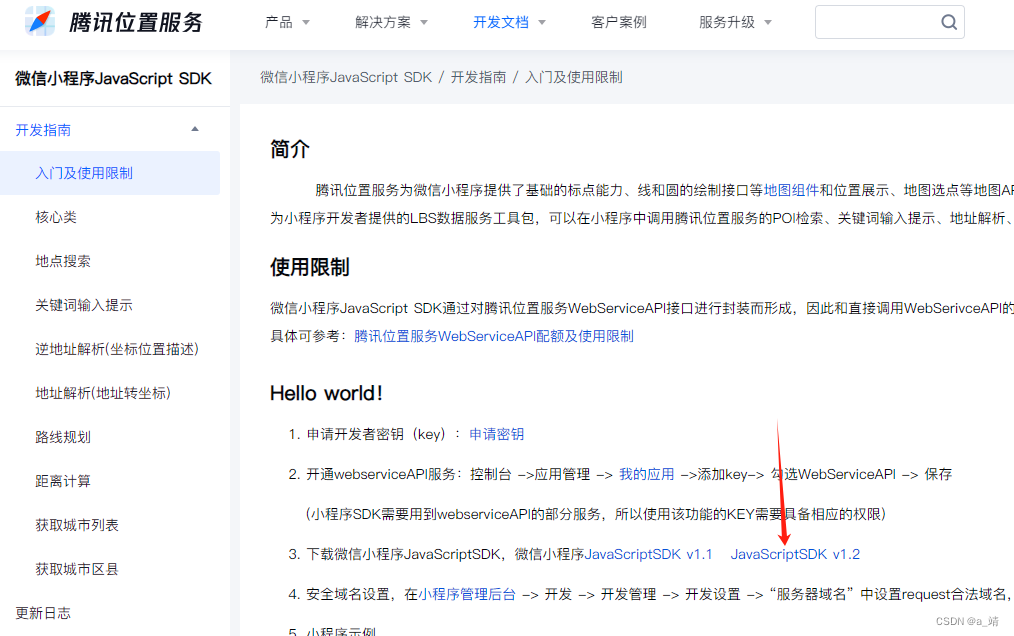Download JavaScriptSDK v1.2 link
The height and width of the screenshot is (636, 1014).
[795, 554]
